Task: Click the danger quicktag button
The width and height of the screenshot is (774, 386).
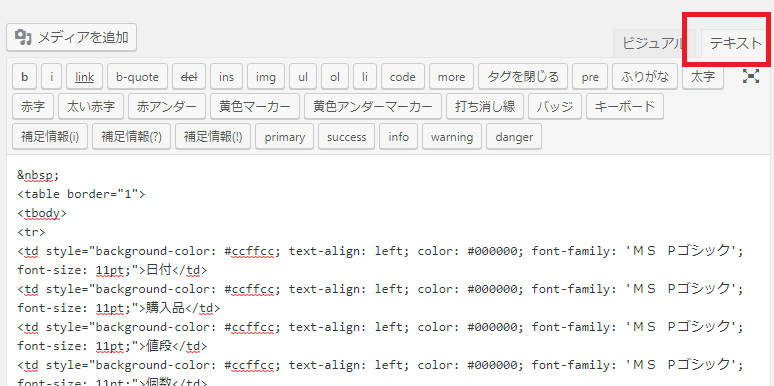Action: pyautogui.click(x=514, y=137)
